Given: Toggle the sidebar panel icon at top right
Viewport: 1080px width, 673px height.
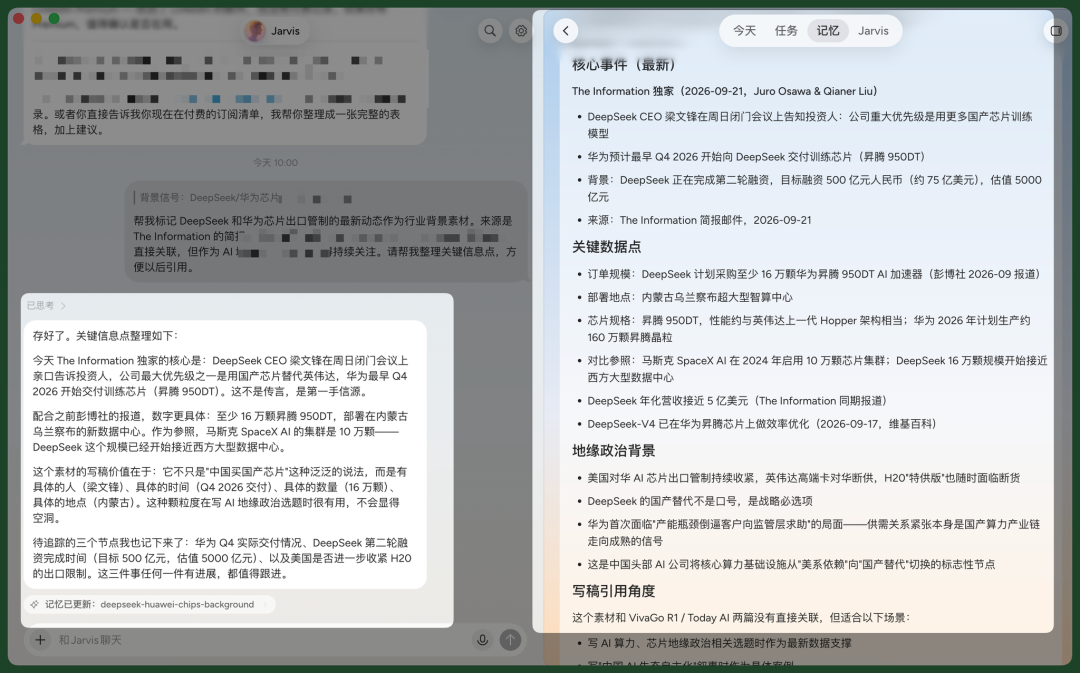Looking at the screenshot, I should pos(1056,31).
